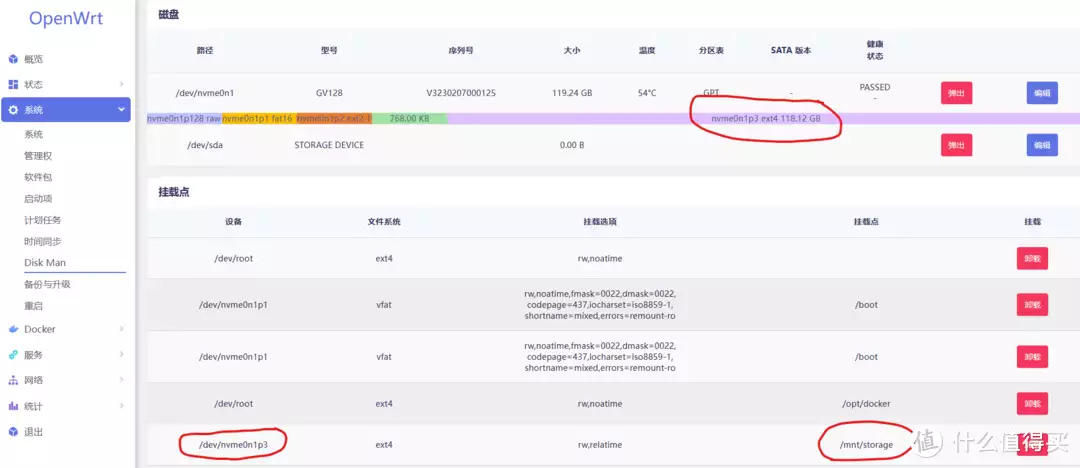1080x468 pixels.
Task: Click the OpenWrt logo title
Action: [x=65, y=19]
